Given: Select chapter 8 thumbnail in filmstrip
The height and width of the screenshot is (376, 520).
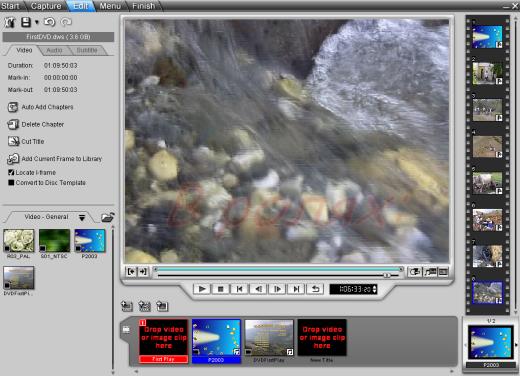Looking at the screenshot, I should click(x=487, y=292).
